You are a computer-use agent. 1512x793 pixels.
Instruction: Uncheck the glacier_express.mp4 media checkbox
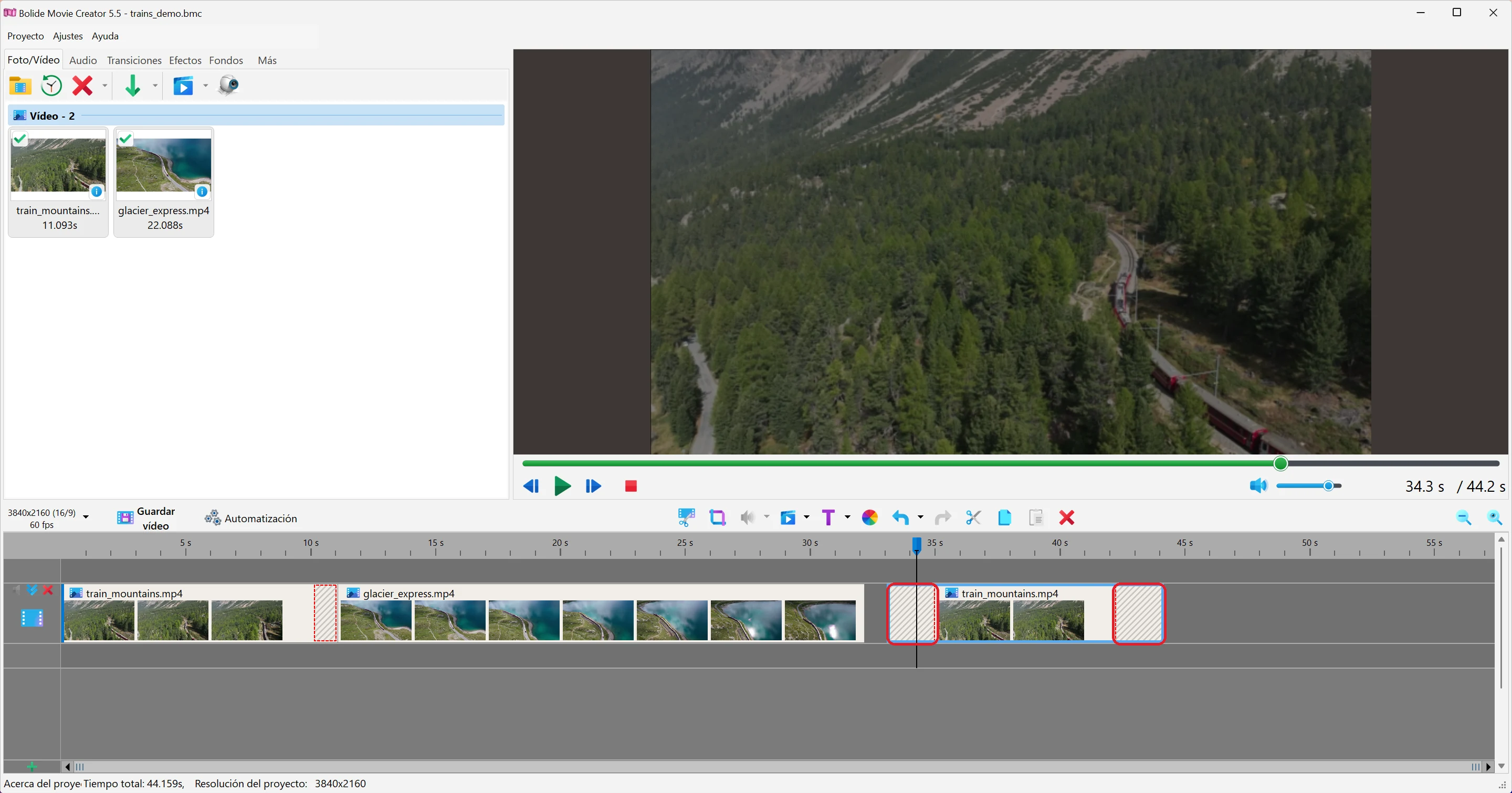tap(125, 139)
